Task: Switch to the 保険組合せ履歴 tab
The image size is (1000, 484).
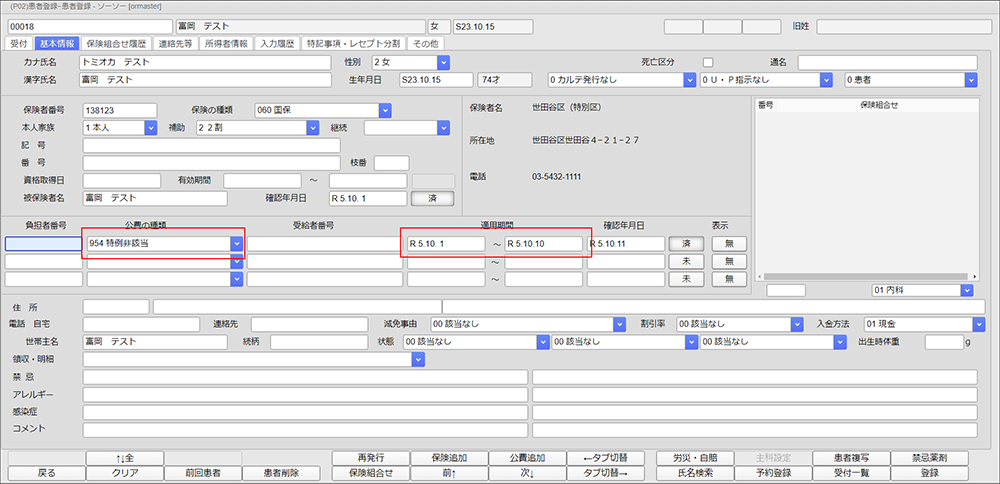Action: click(x=116, y=43)
